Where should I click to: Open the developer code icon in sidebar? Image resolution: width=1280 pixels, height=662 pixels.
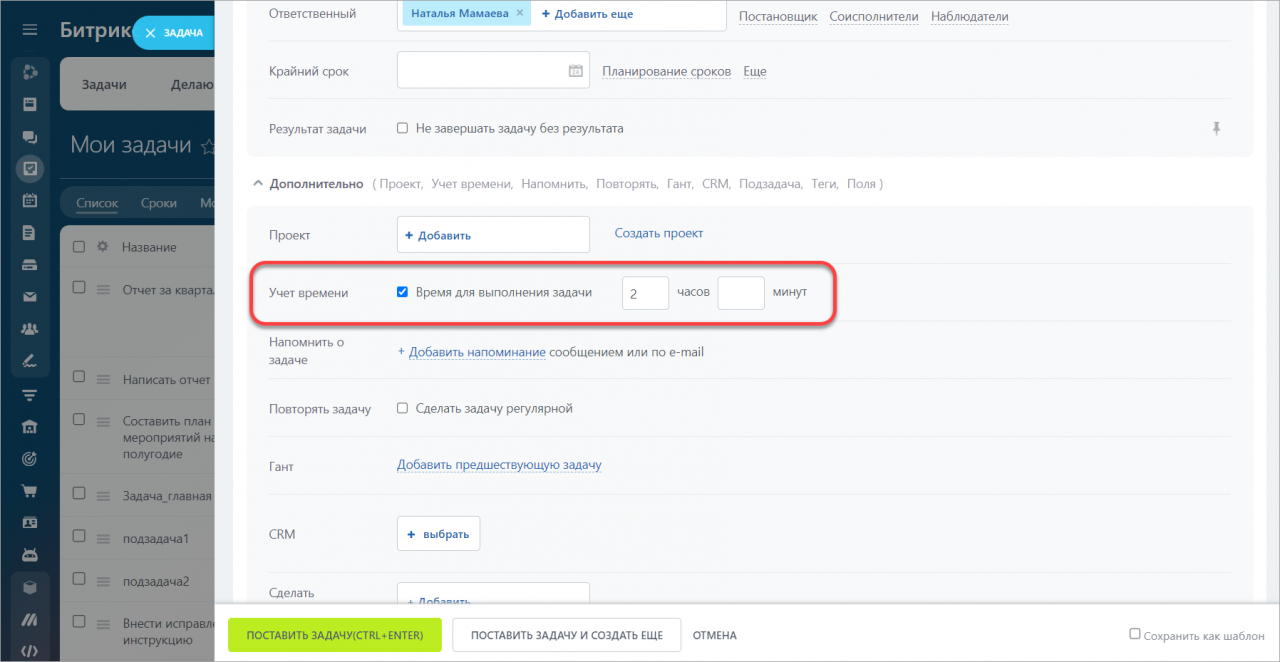click(30, 650)
